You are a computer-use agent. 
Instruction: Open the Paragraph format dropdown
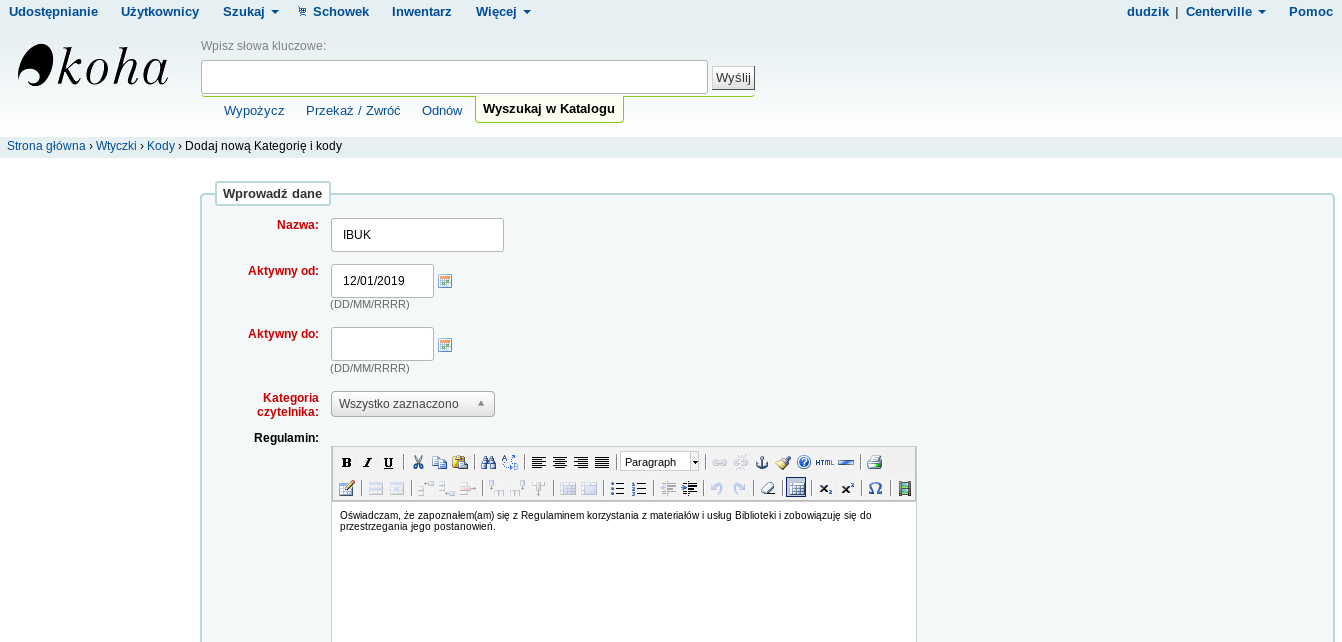point(660,462)
